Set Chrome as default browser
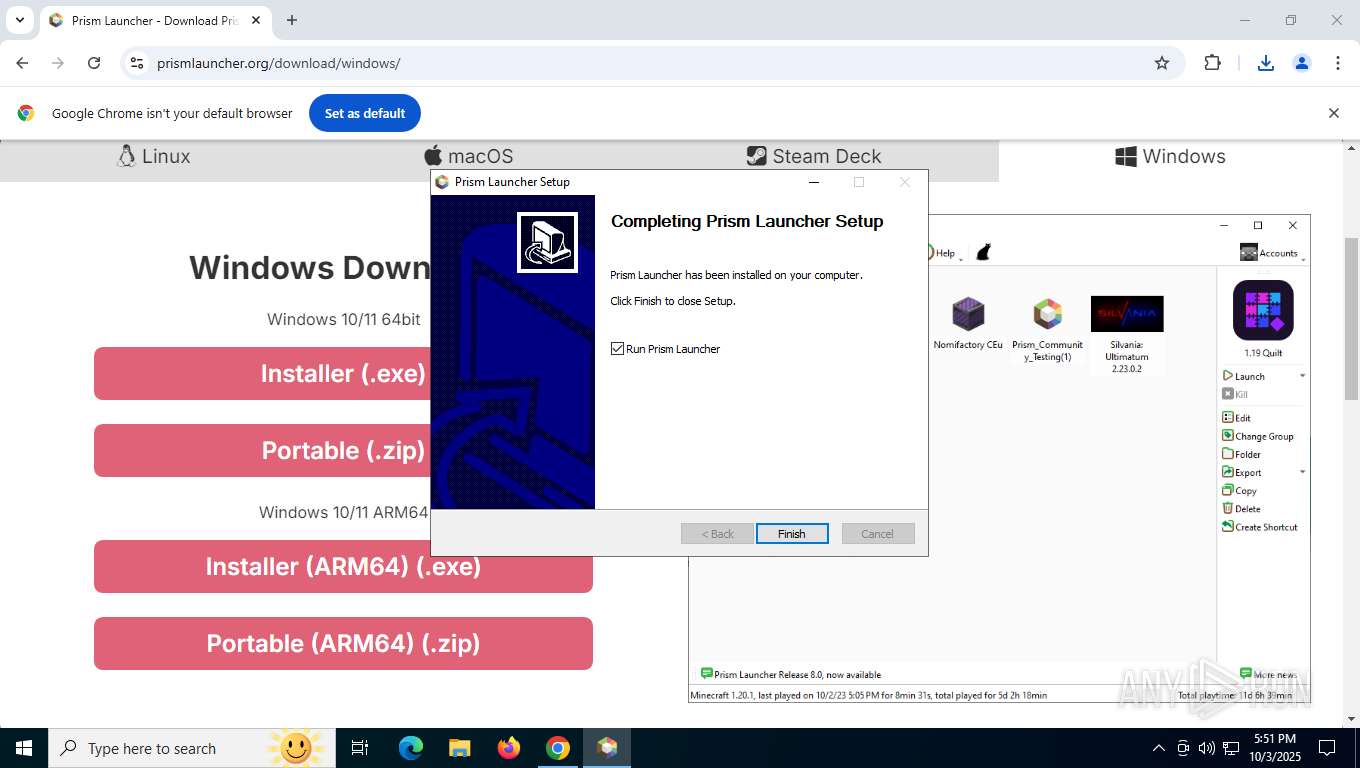Screen dimensions: 1360x768 (365, 113)
